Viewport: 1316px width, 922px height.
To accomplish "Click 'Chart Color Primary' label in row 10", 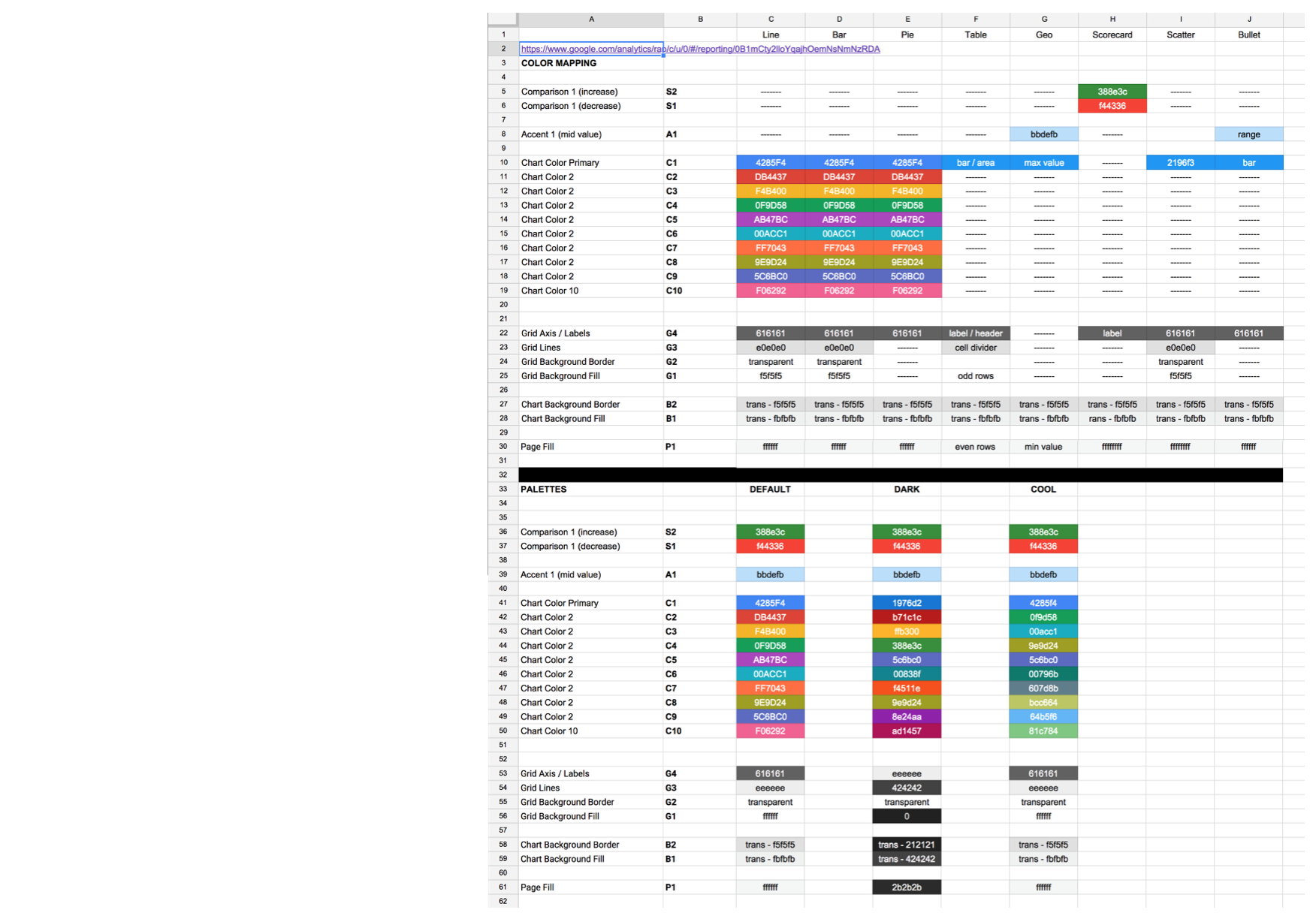I will pos(560,163).
